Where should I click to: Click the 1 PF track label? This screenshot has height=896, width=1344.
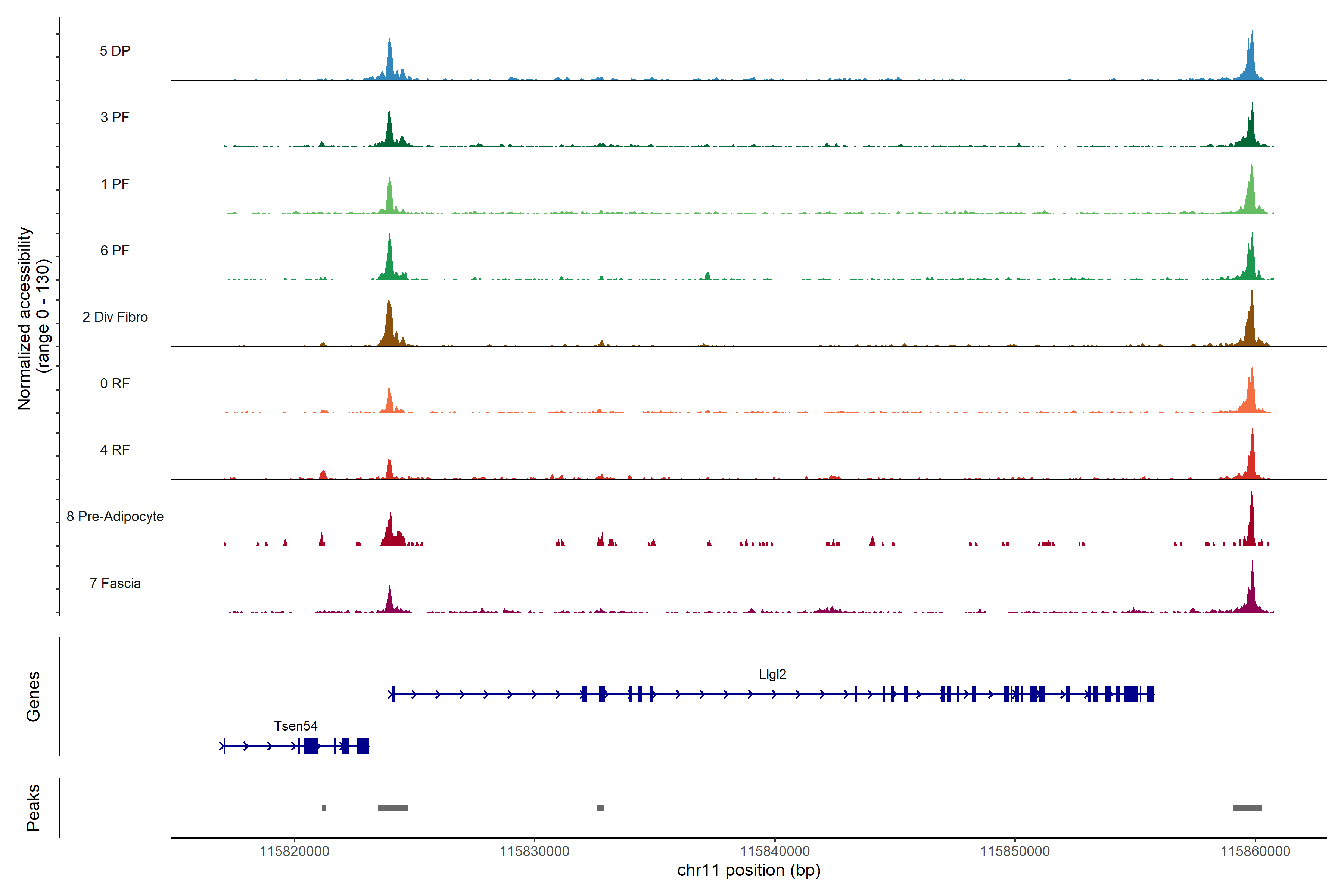pos(115,184)
